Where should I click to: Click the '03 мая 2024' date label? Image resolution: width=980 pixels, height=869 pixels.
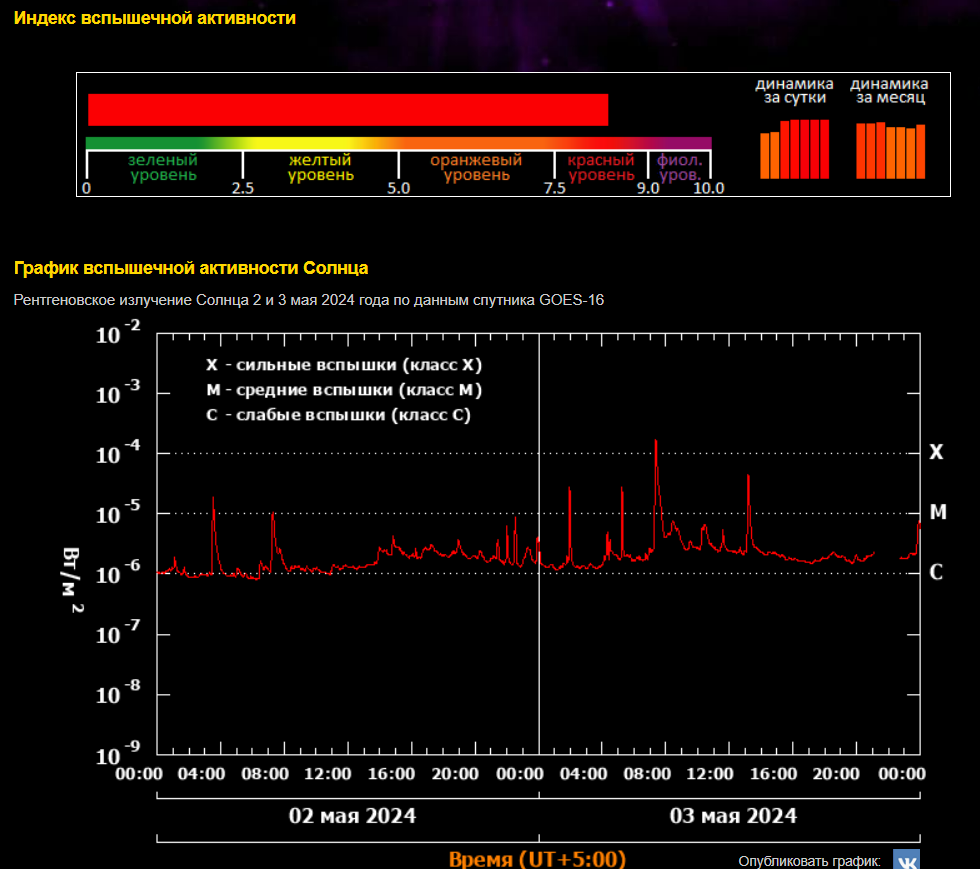pyautogui.click(x=733, y=816)
